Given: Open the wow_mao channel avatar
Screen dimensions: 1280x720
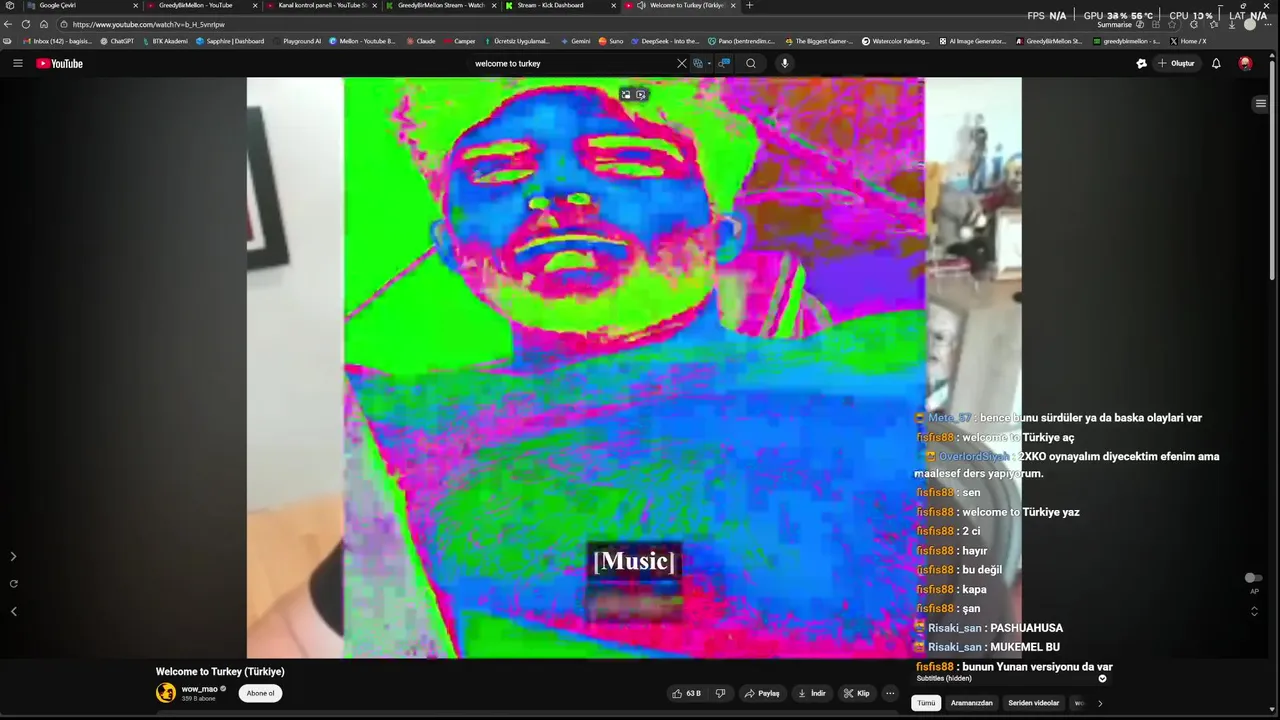Looking at the screenshot, I should click(x=166, y=692).
